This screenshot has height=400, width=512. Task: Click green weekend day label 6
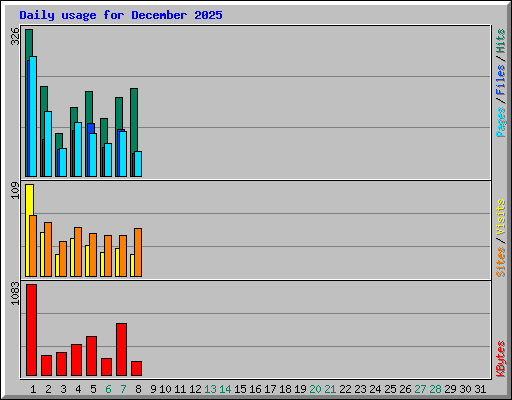tap(108, 389)
